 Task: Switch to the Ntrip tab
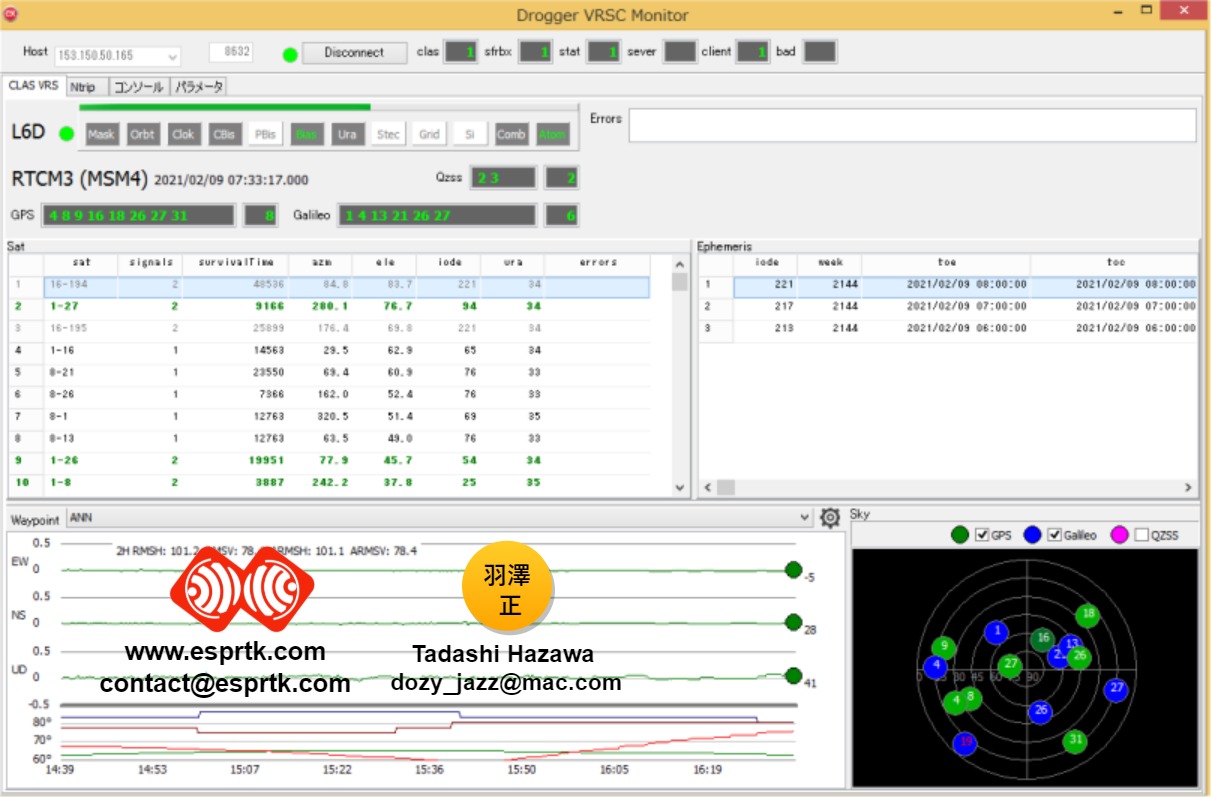(x=83, y=87)
